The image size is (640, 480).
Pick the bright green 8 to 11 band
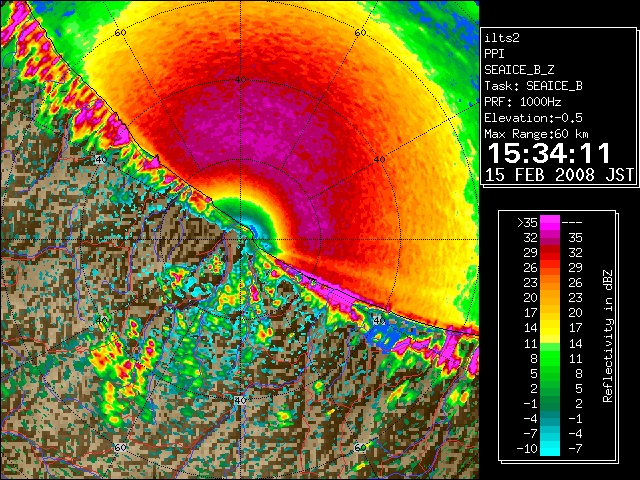[550, 358]
